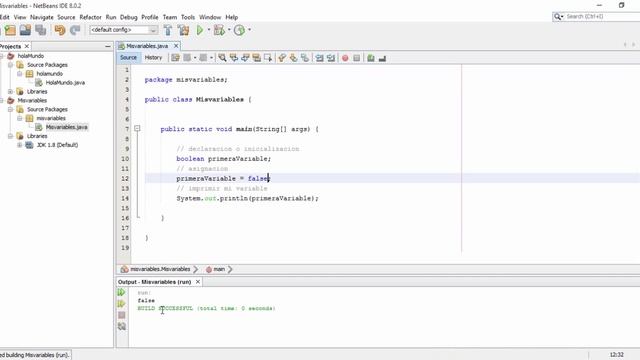
Task: Click the Output settings icon below Stop
Action: [x=122, y=327]
